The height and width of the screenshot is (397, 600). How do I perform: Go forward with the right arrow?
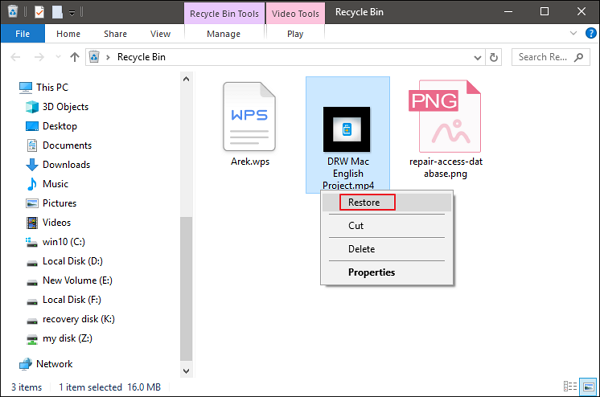(x=39, y=57)
